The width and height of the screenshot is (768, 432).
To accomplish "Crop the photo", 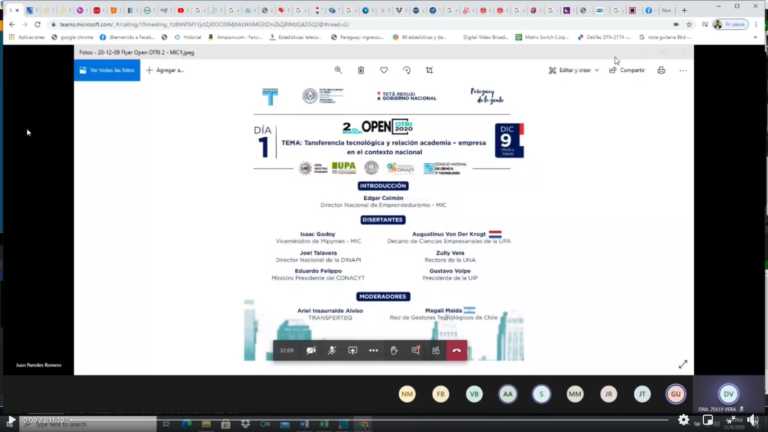I will (x=430, y=71).
